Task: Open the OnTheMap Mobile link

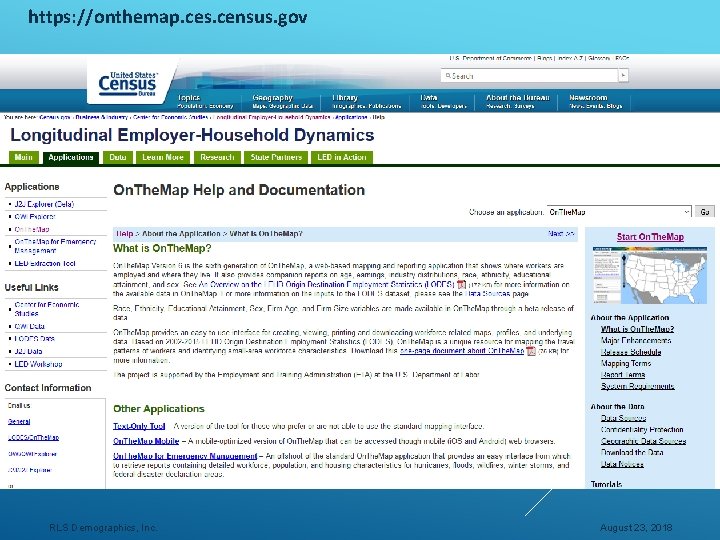Action: pyautogui.click(x=146, y=441)
